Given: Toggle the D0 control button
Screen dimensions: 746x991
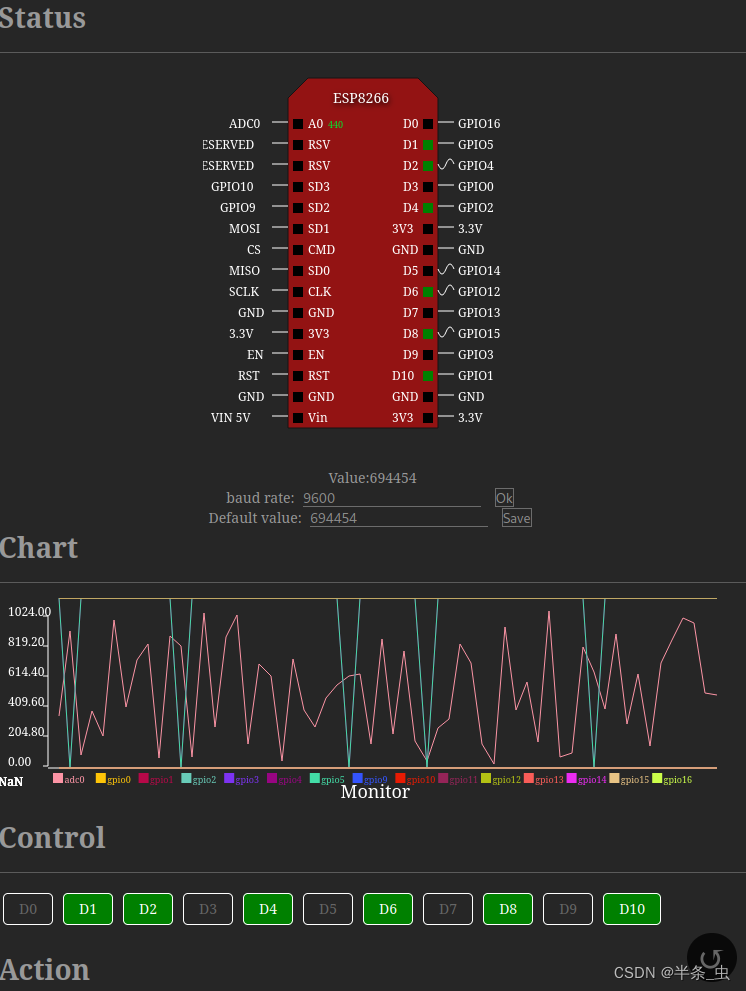Looking at the screenshot, I should tap(28, 909).
